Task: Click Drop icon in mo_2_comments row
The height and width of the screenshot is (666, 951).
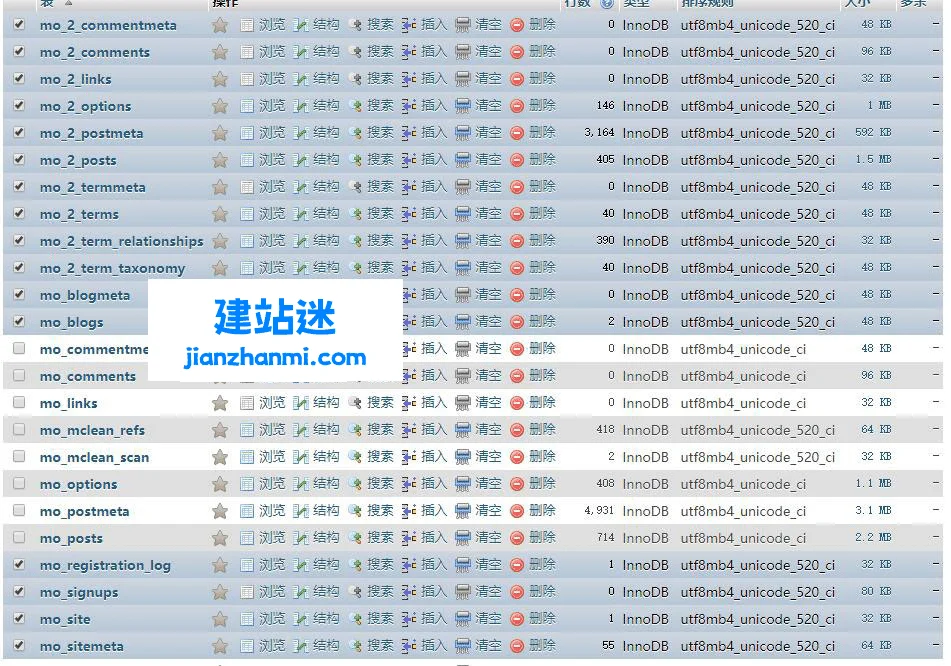Action: (x=517, y=52)
